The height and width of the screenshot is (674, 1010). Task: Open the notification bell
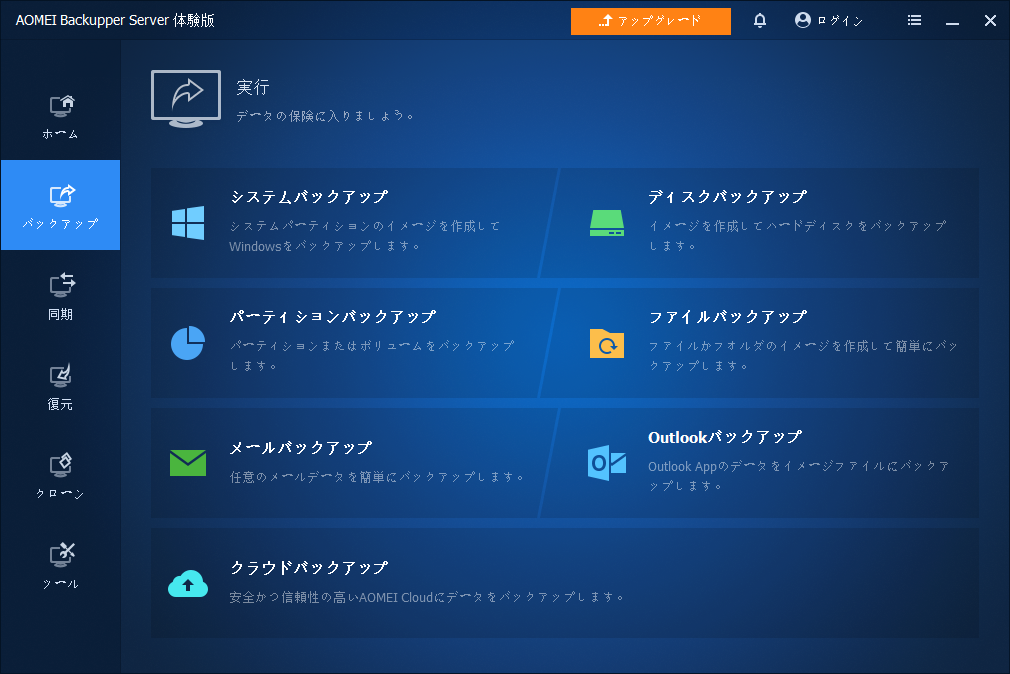[x=760, y=21]
